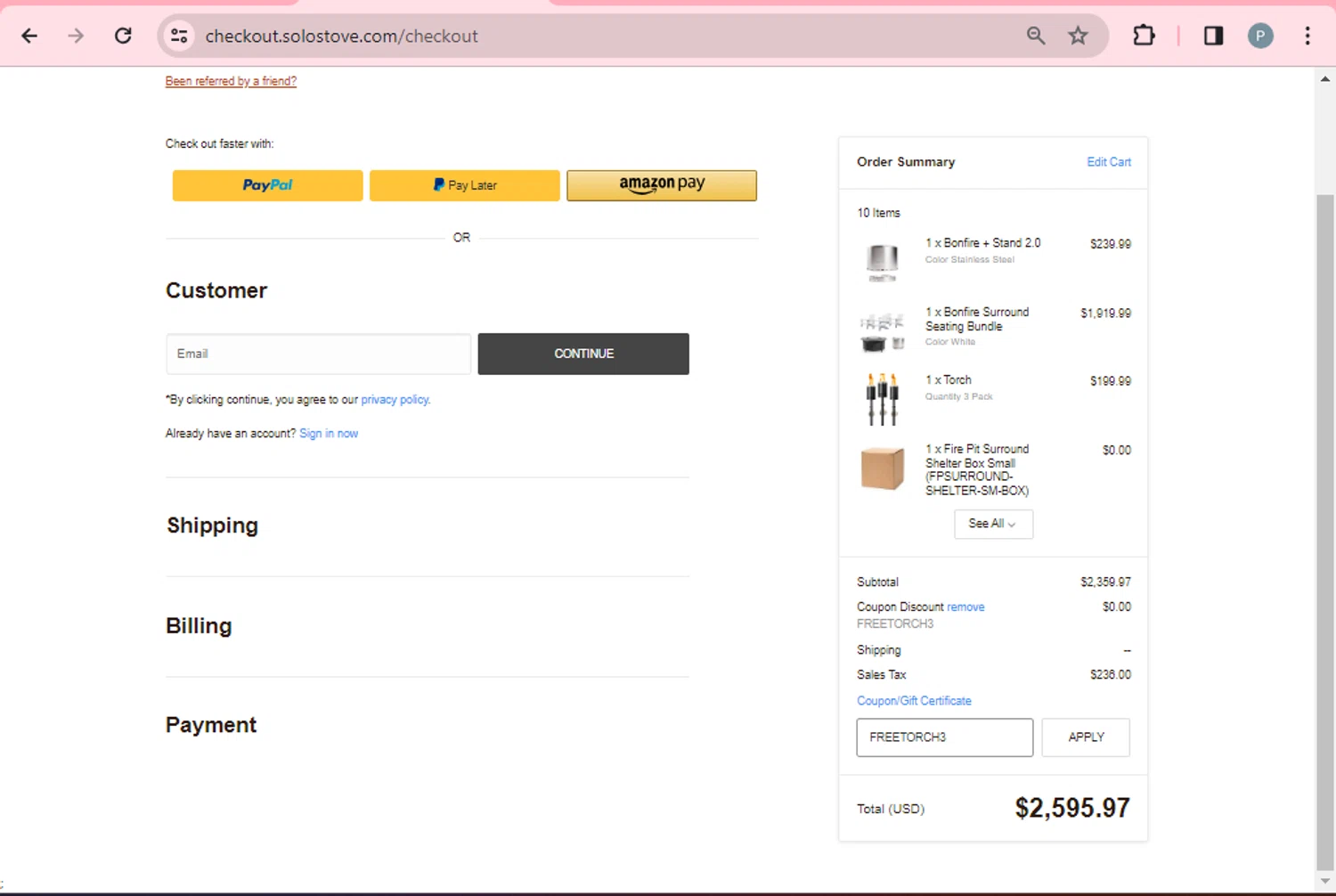Click the zoom magnifier icon
Screen dimensions: 1336x896
tap(1035, 36)
